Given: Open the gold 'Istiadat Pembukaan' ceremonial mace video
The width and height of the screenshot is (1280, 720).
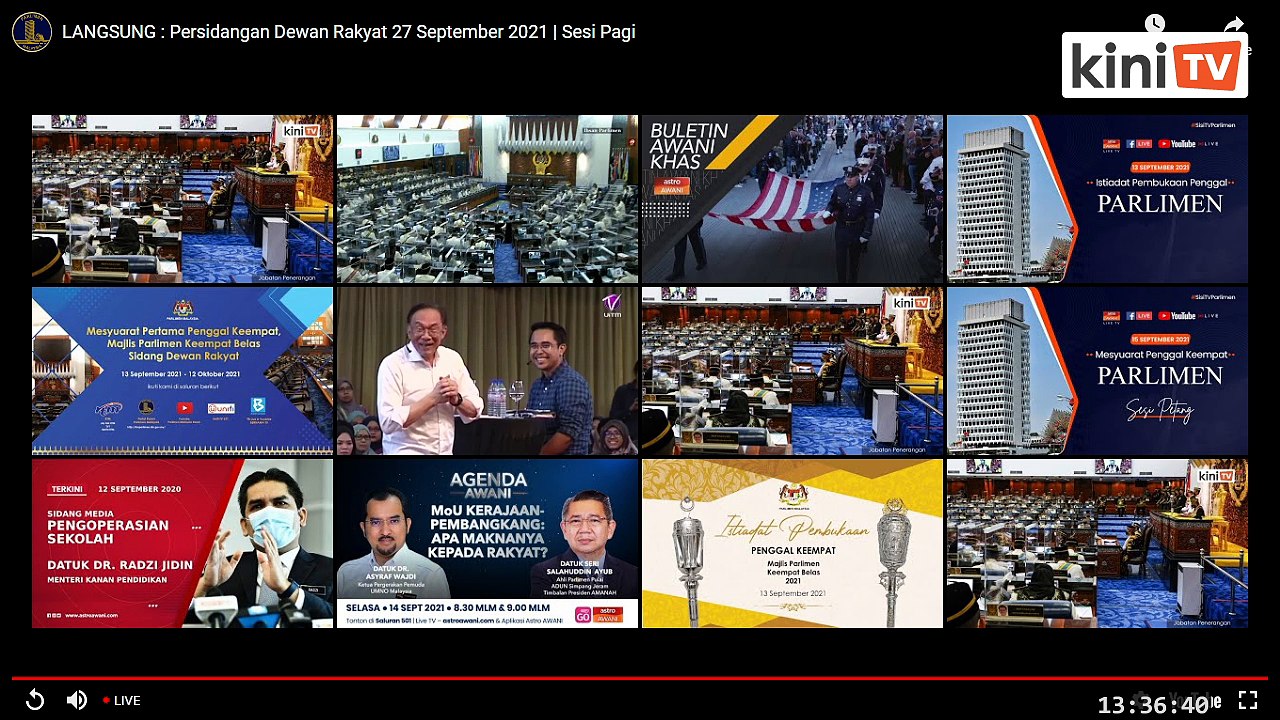Looking at the screenshot, I should (x=792, y=543).
